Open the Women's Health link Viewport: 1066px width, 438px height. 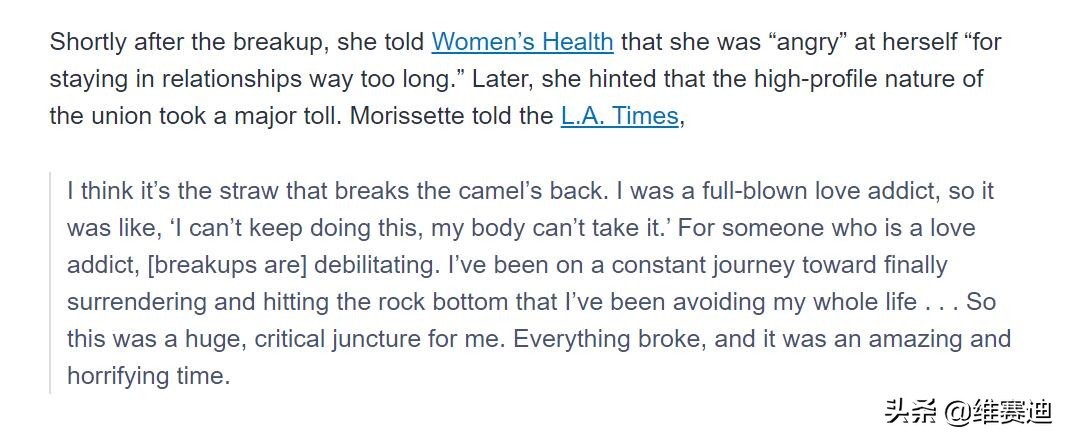click(x=522, y=42)
